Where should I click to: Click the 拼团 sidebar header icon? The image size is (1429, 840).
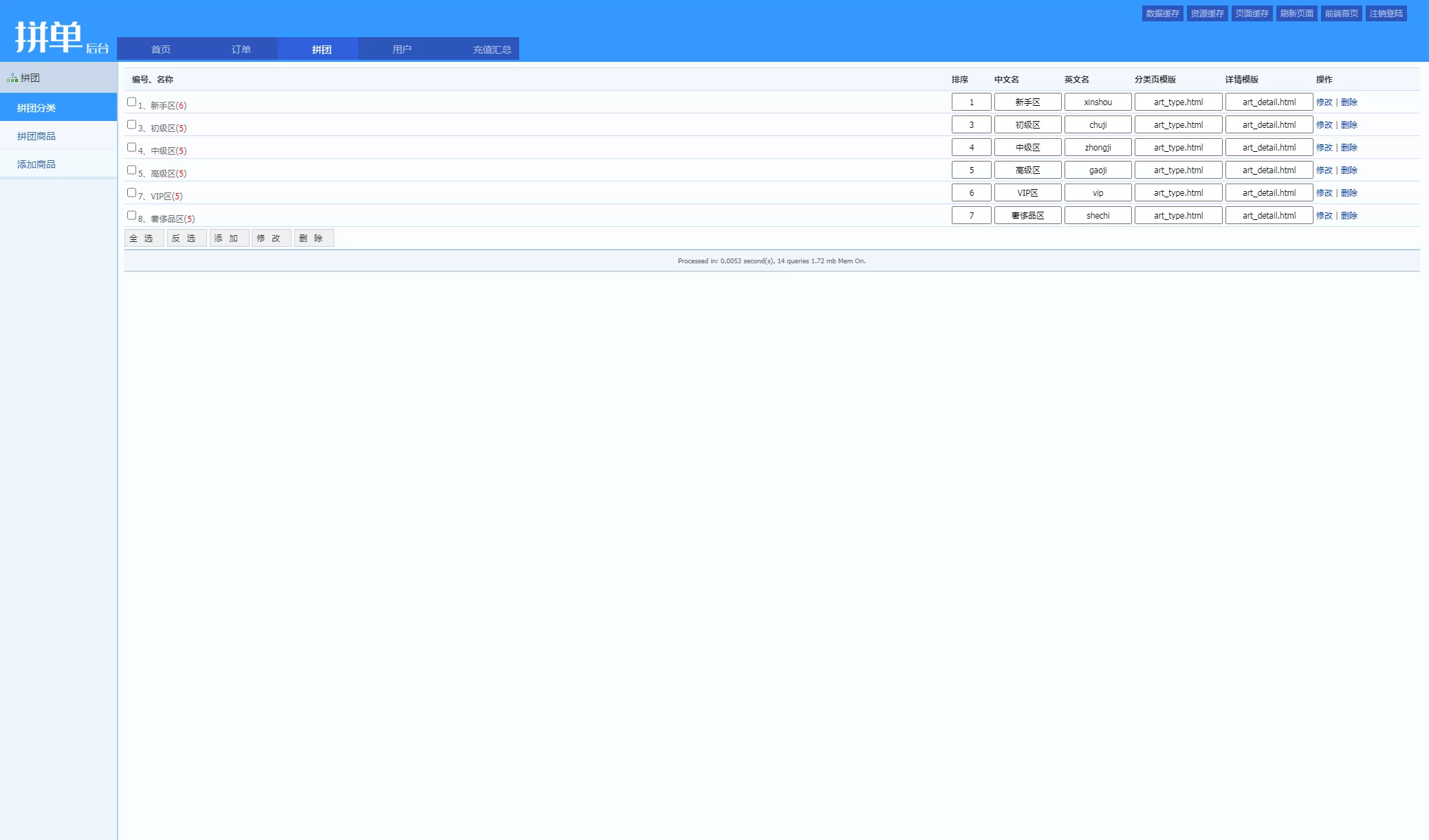click(12, 78)
